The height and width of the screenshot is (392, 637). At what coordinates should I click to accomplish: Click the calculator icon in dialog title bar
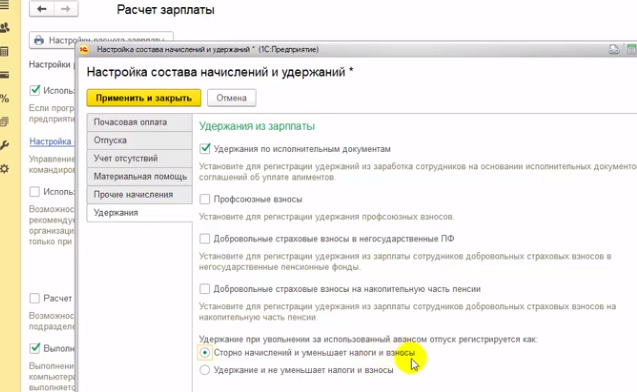tap(632, 50)
